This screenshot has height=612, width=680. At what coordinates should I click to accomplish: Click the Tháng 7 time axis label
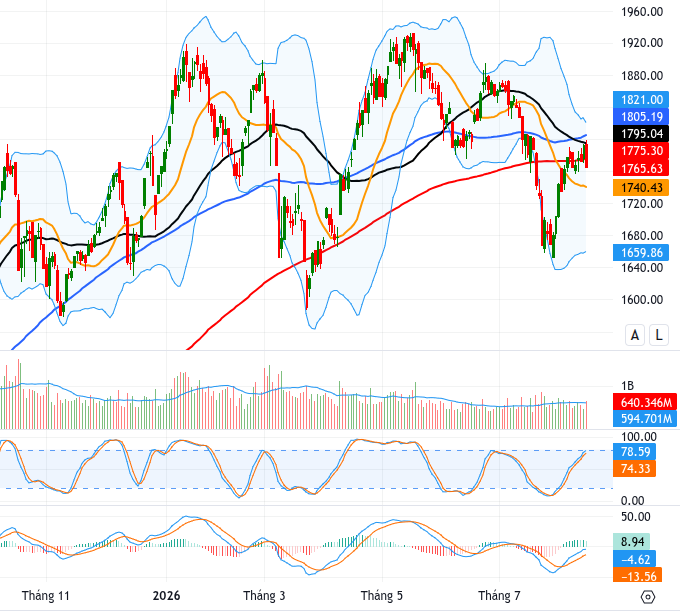pos(499,596)
